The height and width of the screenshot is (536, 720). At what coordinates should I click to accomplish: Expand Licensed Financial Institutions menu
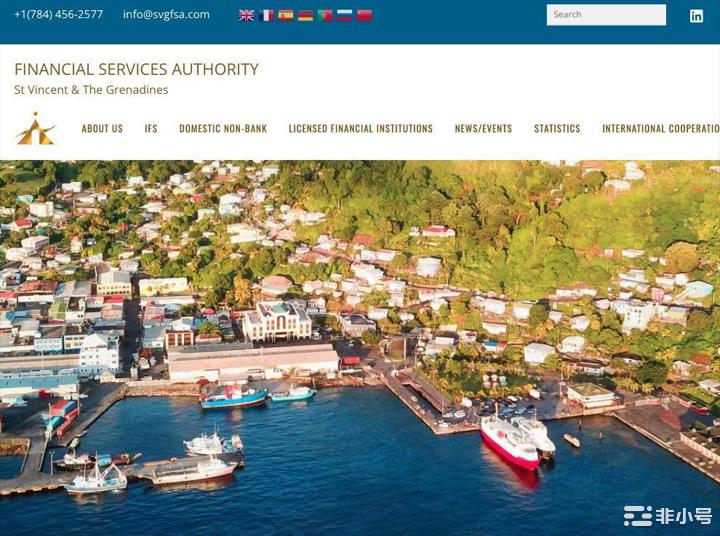click(x=360, y=129)
